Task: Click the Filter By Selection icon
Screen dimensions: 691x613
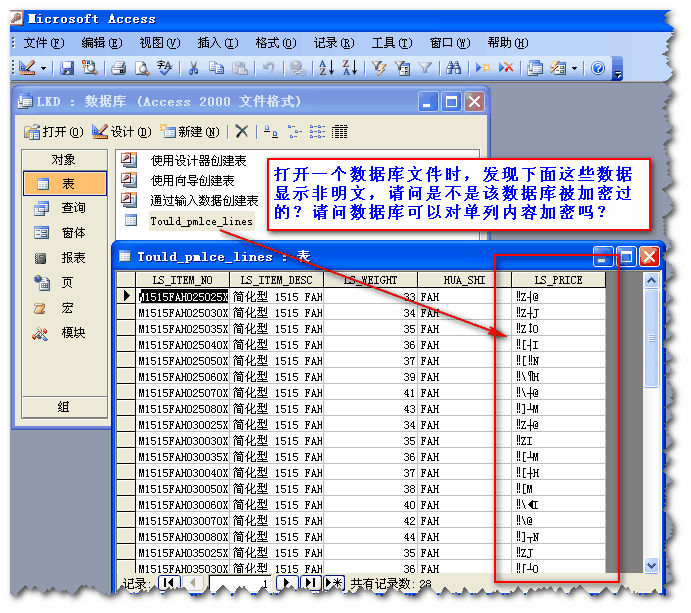Action: tap(379, 68)
